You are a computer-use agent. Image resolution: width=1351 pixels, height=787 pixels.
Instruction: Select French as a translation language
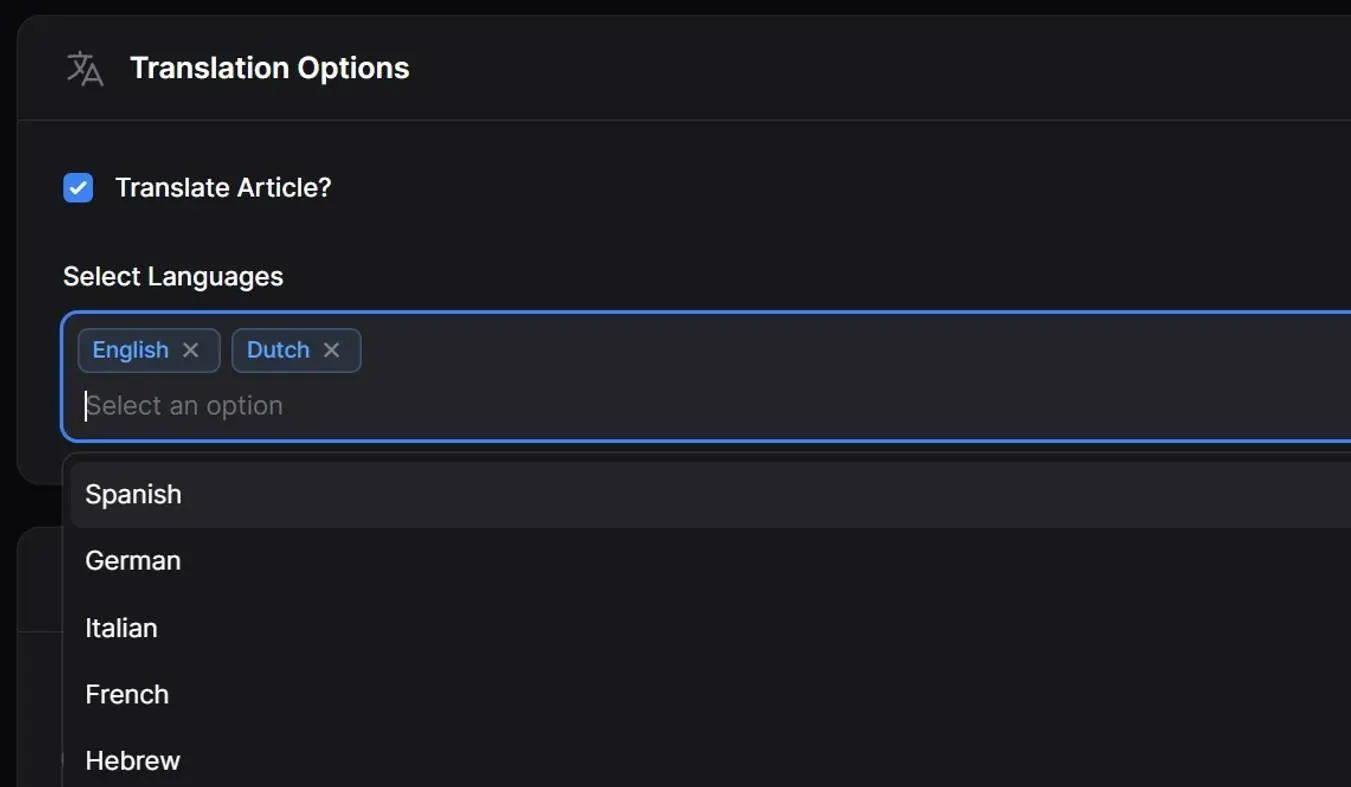(127, 694)
